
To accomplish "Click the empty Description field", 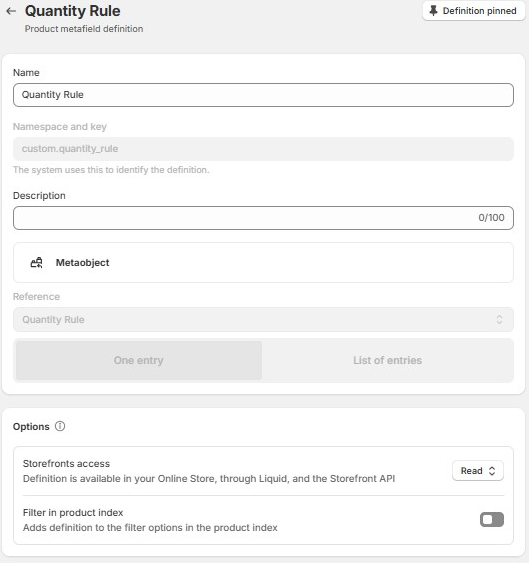I will pos(263,218).
